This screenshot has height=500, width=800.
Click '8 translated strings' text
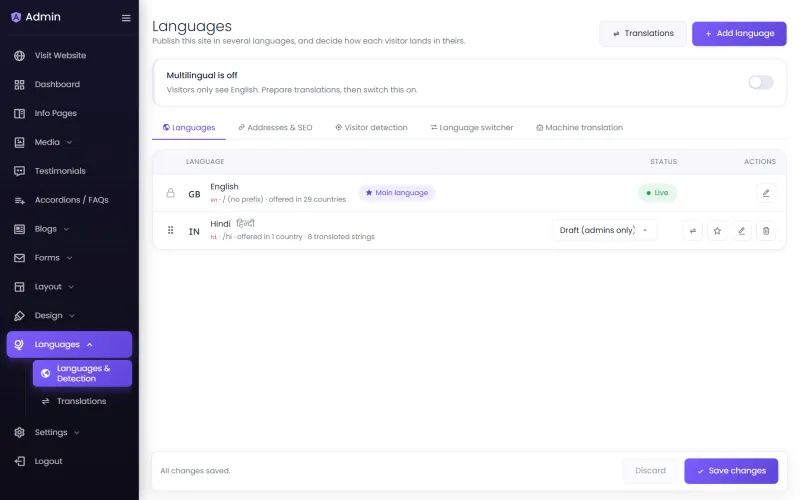coord(341,237)
